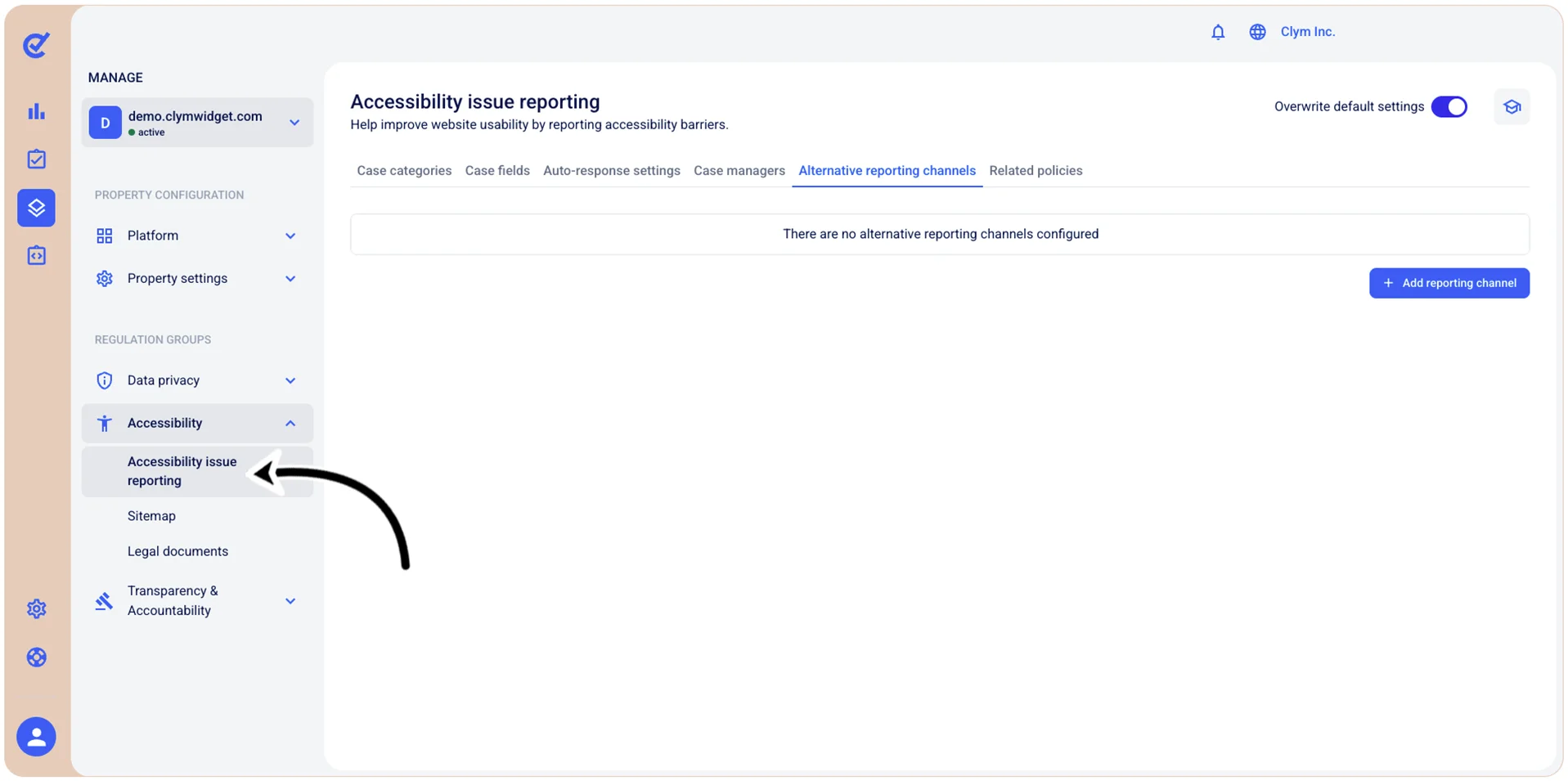1568x781 pixels.
Task: Open the graduation cap learning icon
Action: (1512, 107)
